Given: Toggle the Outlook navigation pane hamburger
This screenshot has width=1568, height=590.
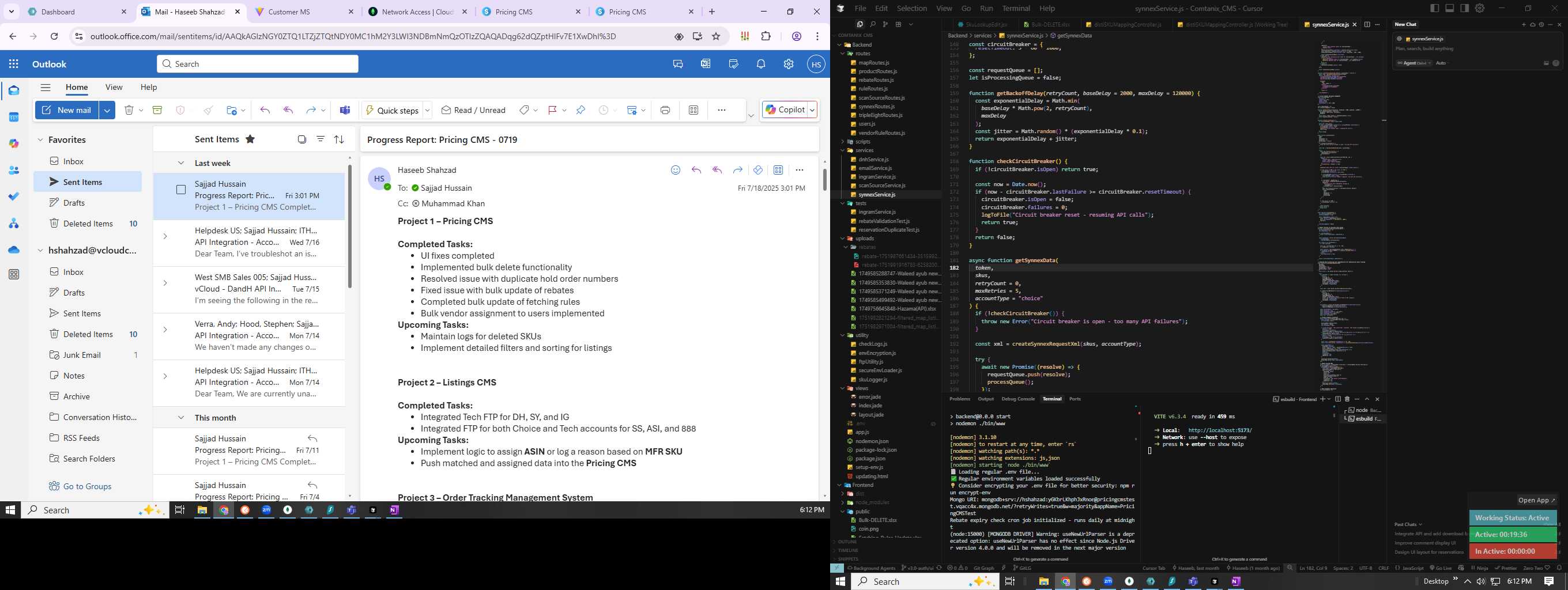Looking at the screenshot, I should click(x=45, y=87).
